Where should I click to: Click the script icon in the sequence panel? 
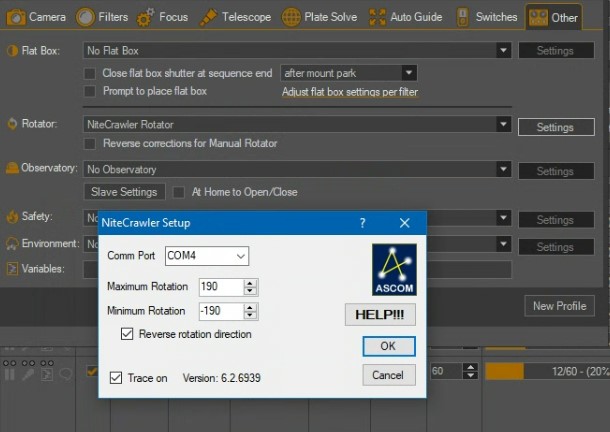pos(47,375)
